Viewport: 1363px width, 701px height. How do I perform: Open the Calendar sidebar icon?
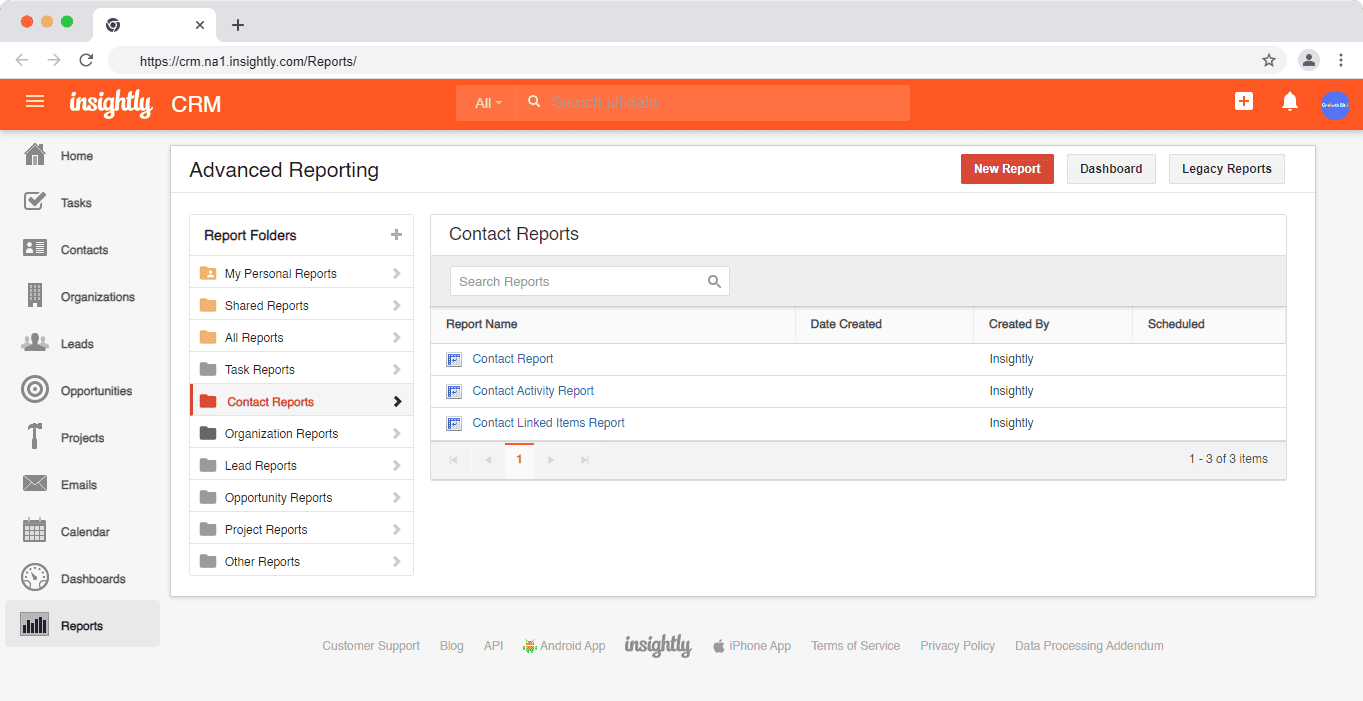[34, 531]
